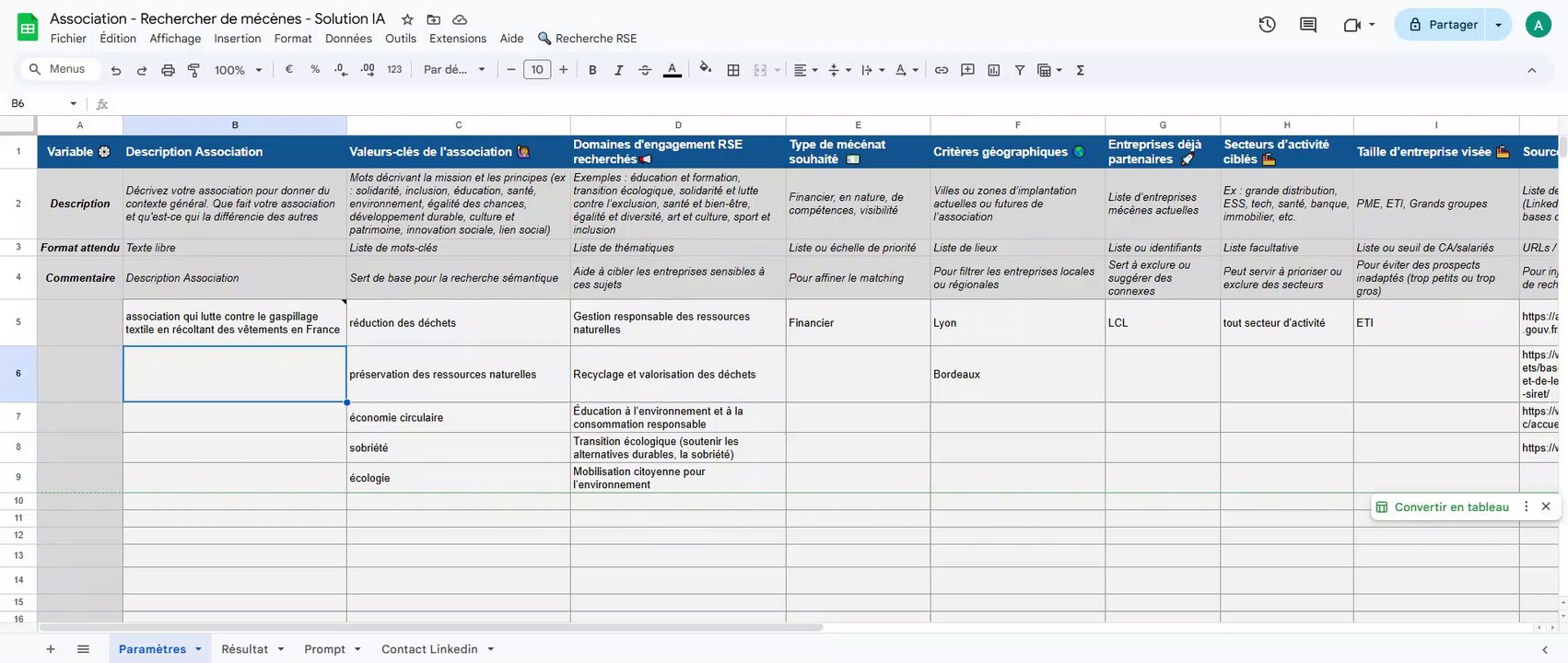
Task: Open the fill color bucket
Action: pos(706,69)
